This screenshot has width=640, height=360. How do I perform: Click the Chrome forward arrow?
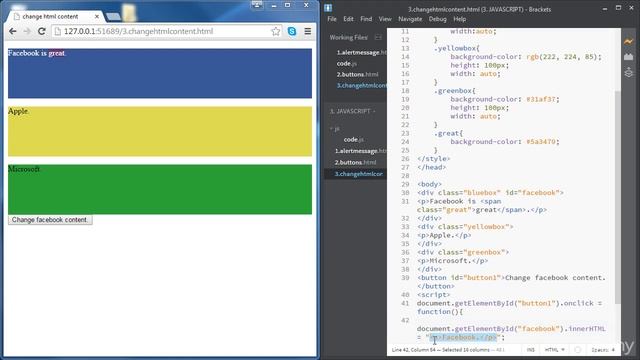pos(27,31)
